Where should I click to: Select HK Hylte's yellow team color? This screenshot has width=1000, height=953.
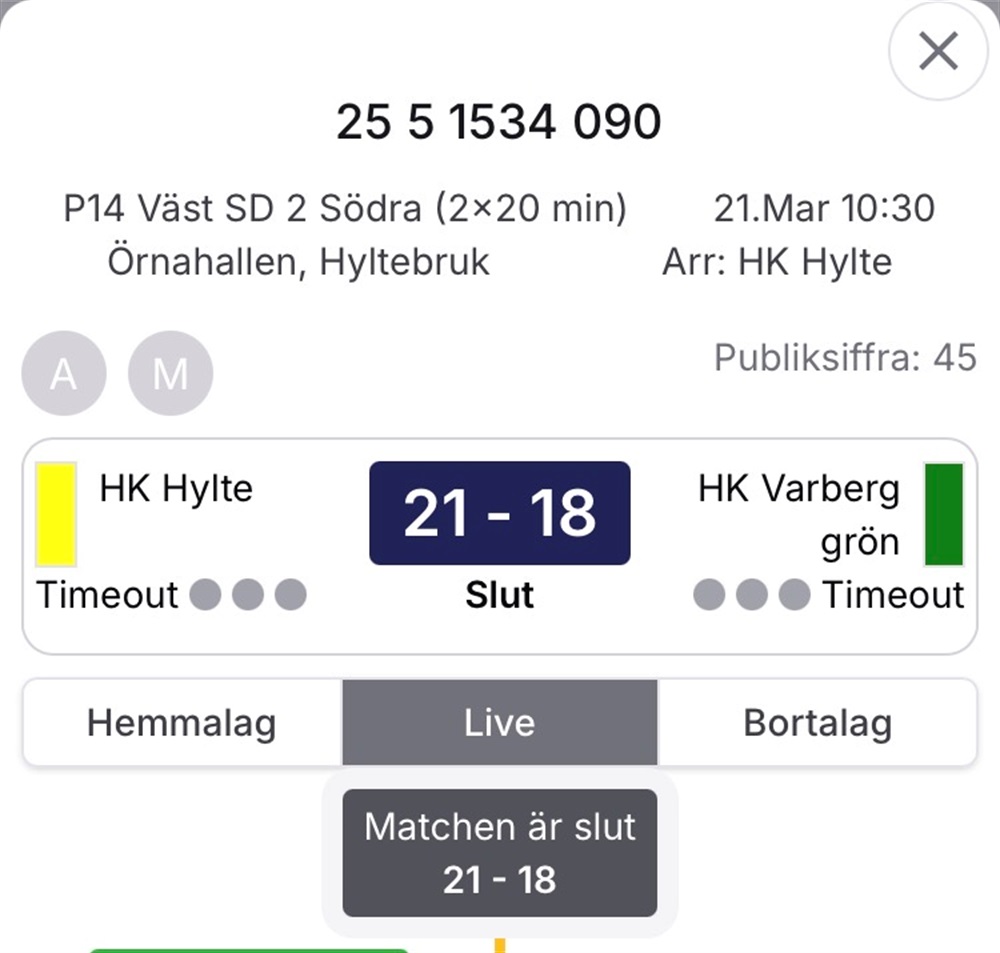click(56, 514)
